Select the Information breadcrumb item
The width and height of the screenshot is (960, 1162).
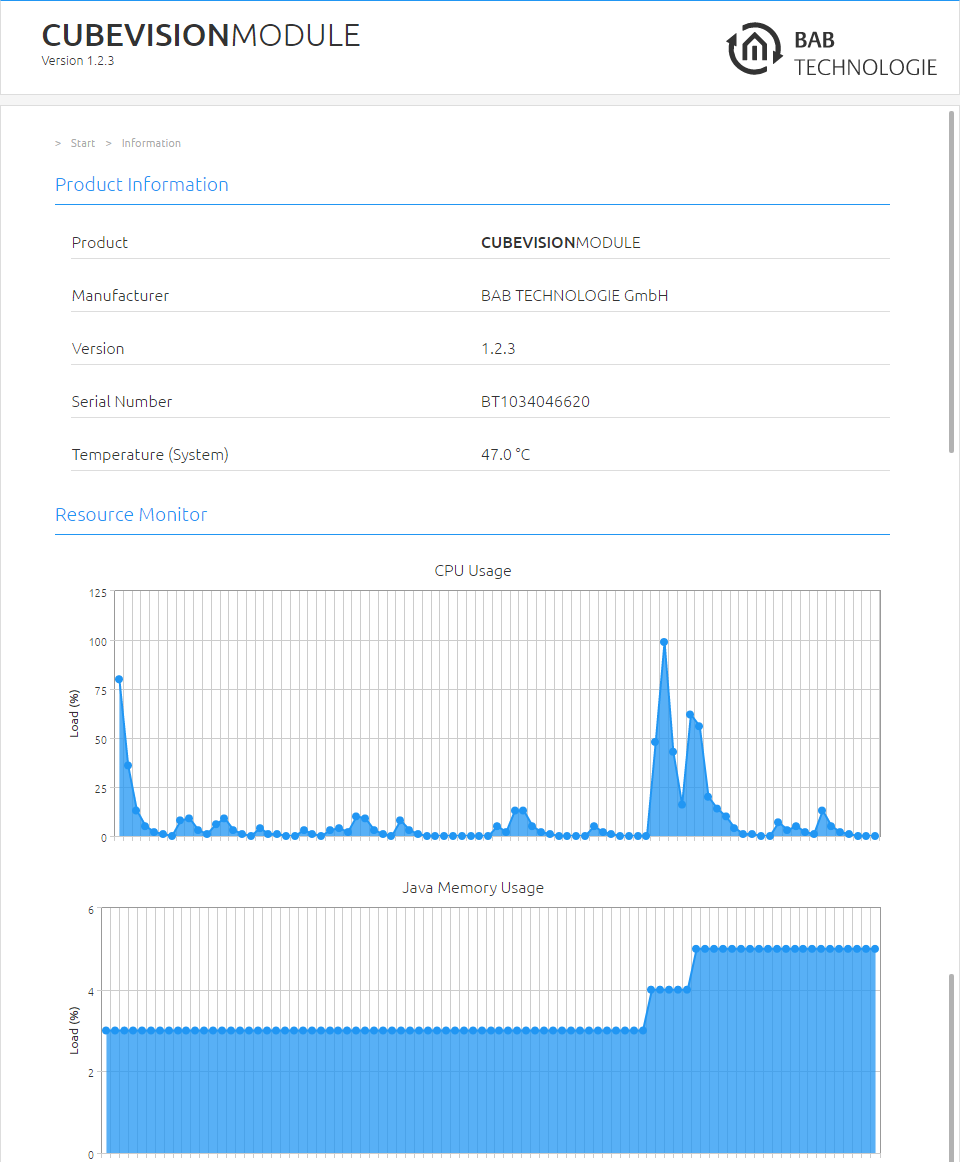tap(151, 143)
